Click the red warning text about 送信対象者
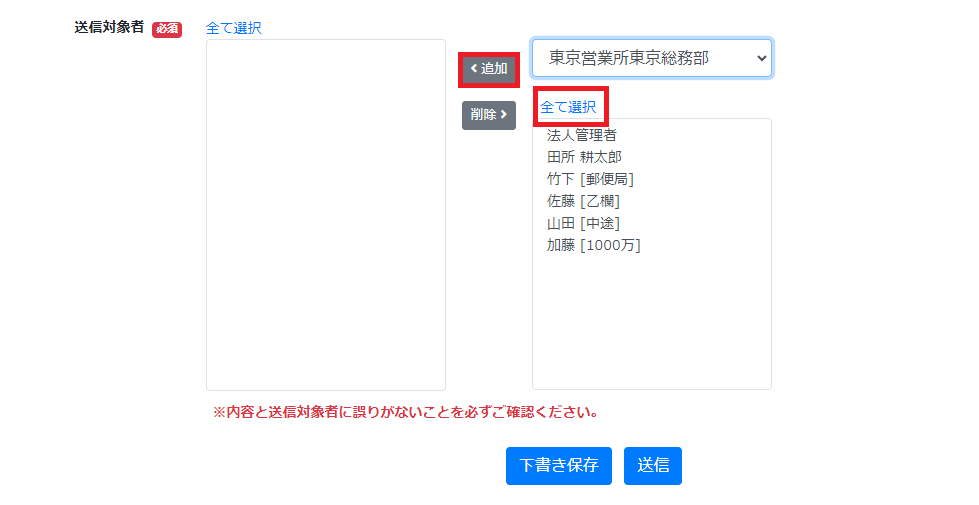Viewport: 979px width, 505px height. pos(406,412)
